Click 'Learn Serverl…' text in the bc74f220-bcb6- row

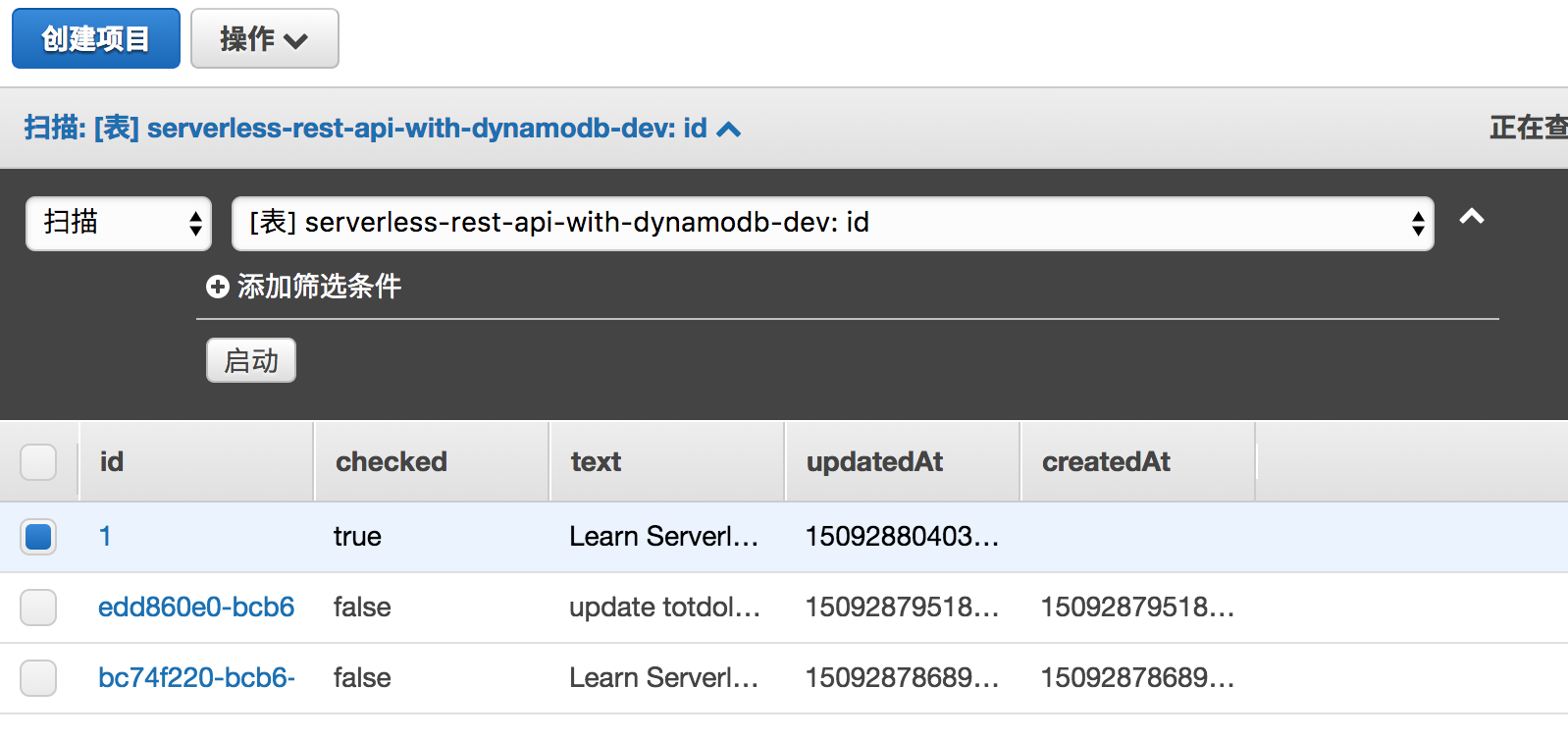[x=663, y=678]
